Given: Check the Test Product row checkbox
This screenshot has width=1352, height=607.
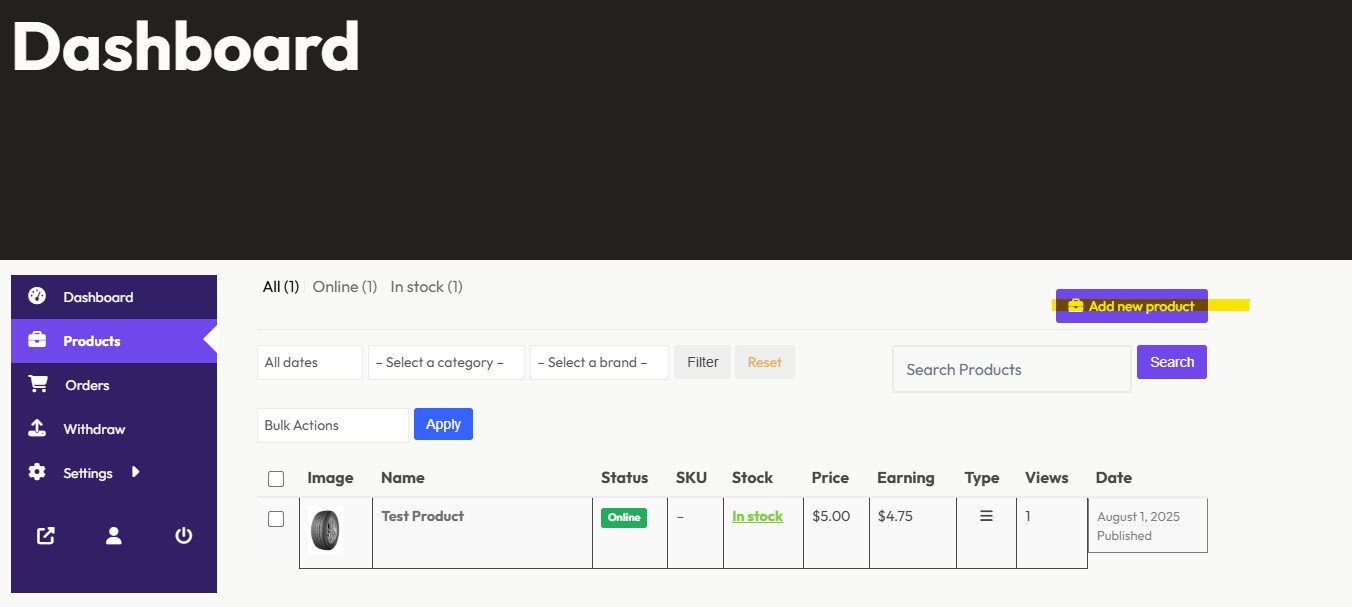Looking at the screenshot, I should pyautogui.click(x=276, y=519).
